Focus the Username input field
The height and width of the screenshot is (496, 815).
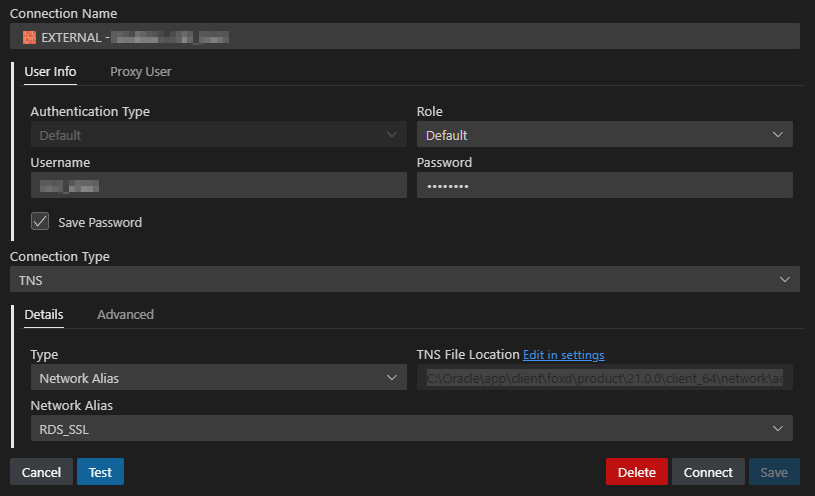pos(218,186)
